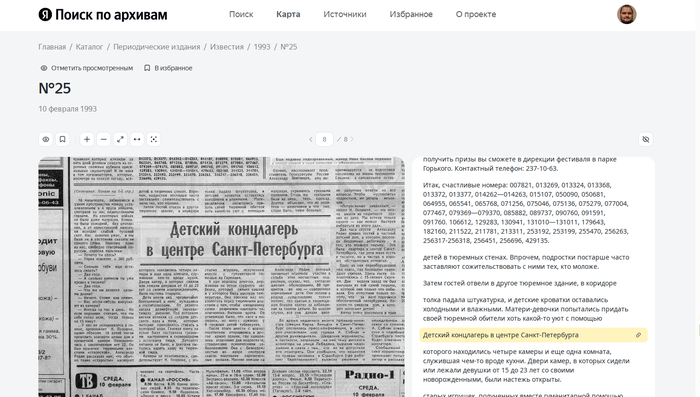The height and width of the screenshot is (397, 700).
Task: Click paragraph starting 'толка падала штукатурка'
Action: [525, 309]
